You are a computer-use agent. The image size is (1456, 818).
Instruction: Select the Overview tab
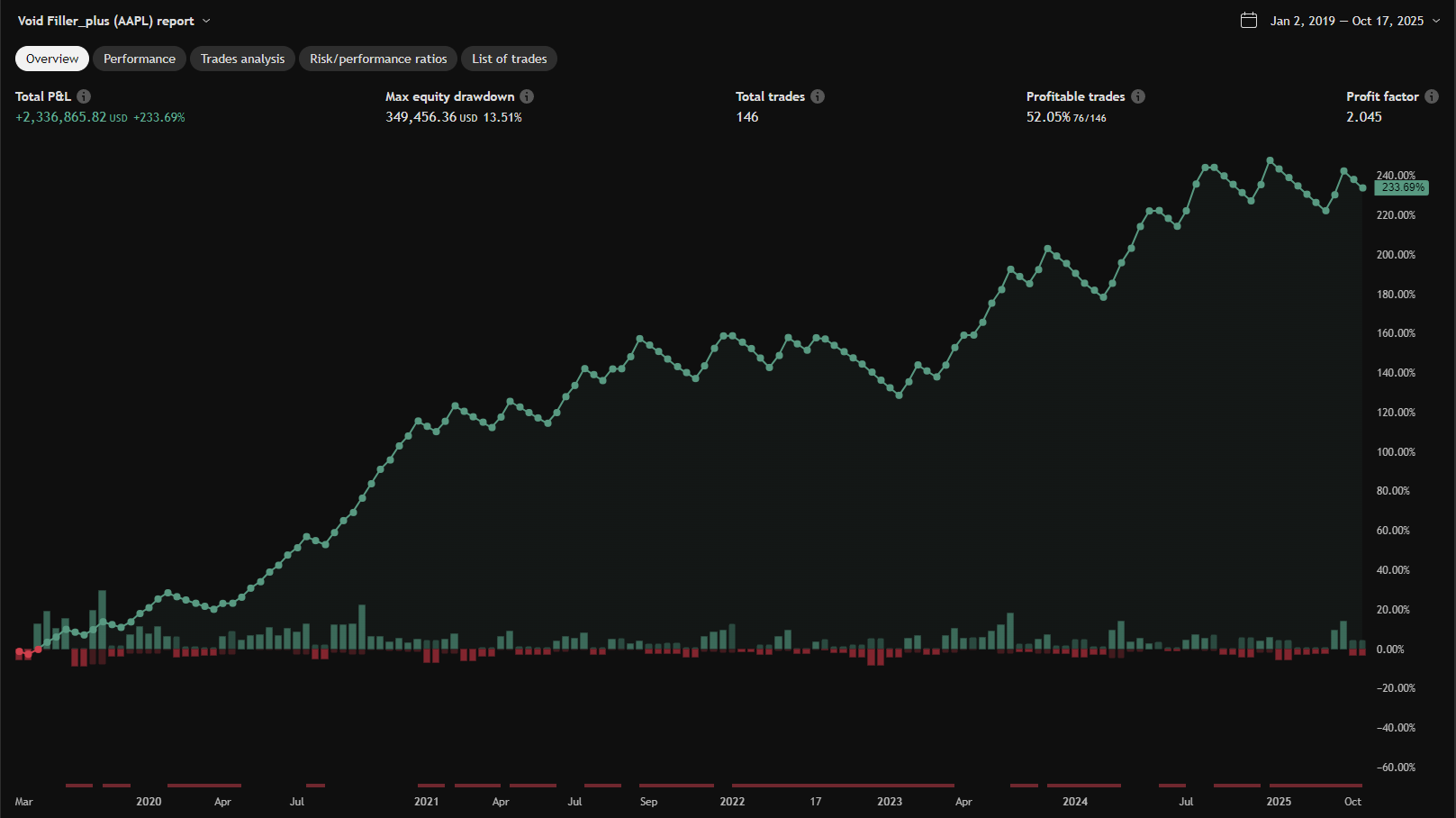coord(52,59)
